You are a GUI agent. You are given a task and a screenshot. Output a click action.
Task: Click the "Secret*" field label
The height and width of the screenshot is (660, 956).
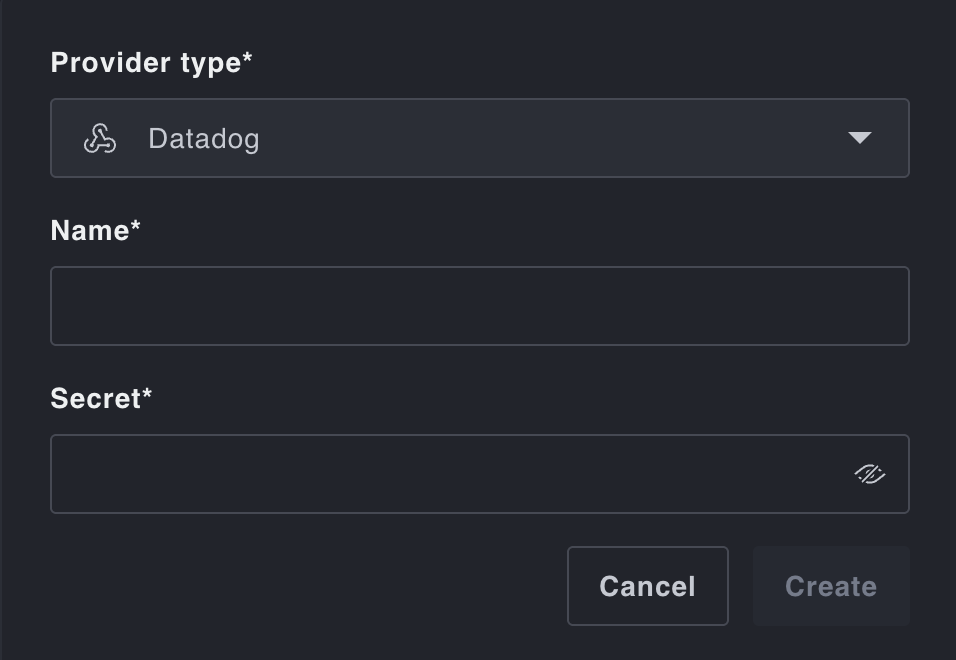pos(101,399)
